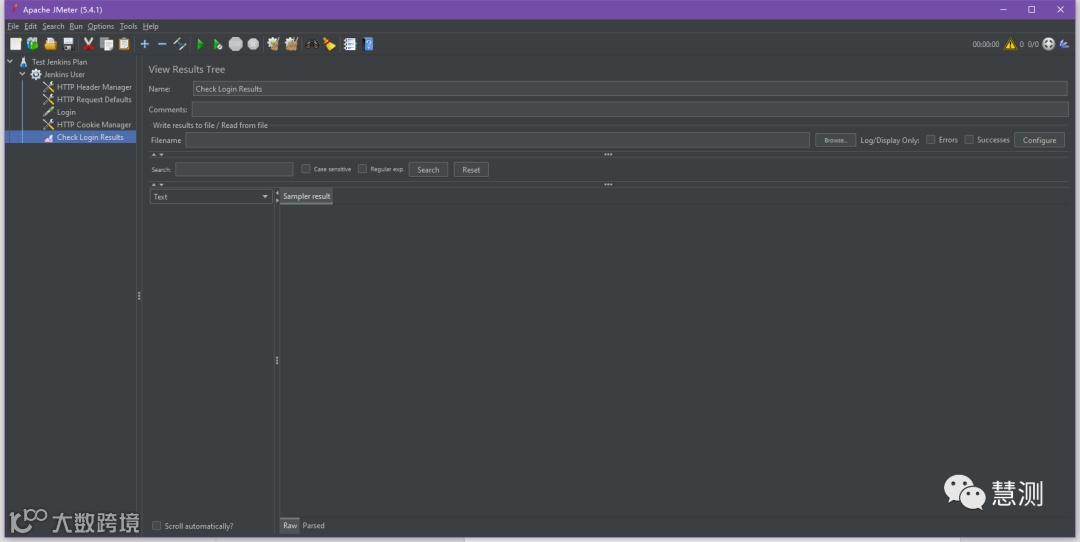Image resolution: width=1080 pixels, height=542 pixels.
Task: Open the Help menu
Action: [150, 26]
